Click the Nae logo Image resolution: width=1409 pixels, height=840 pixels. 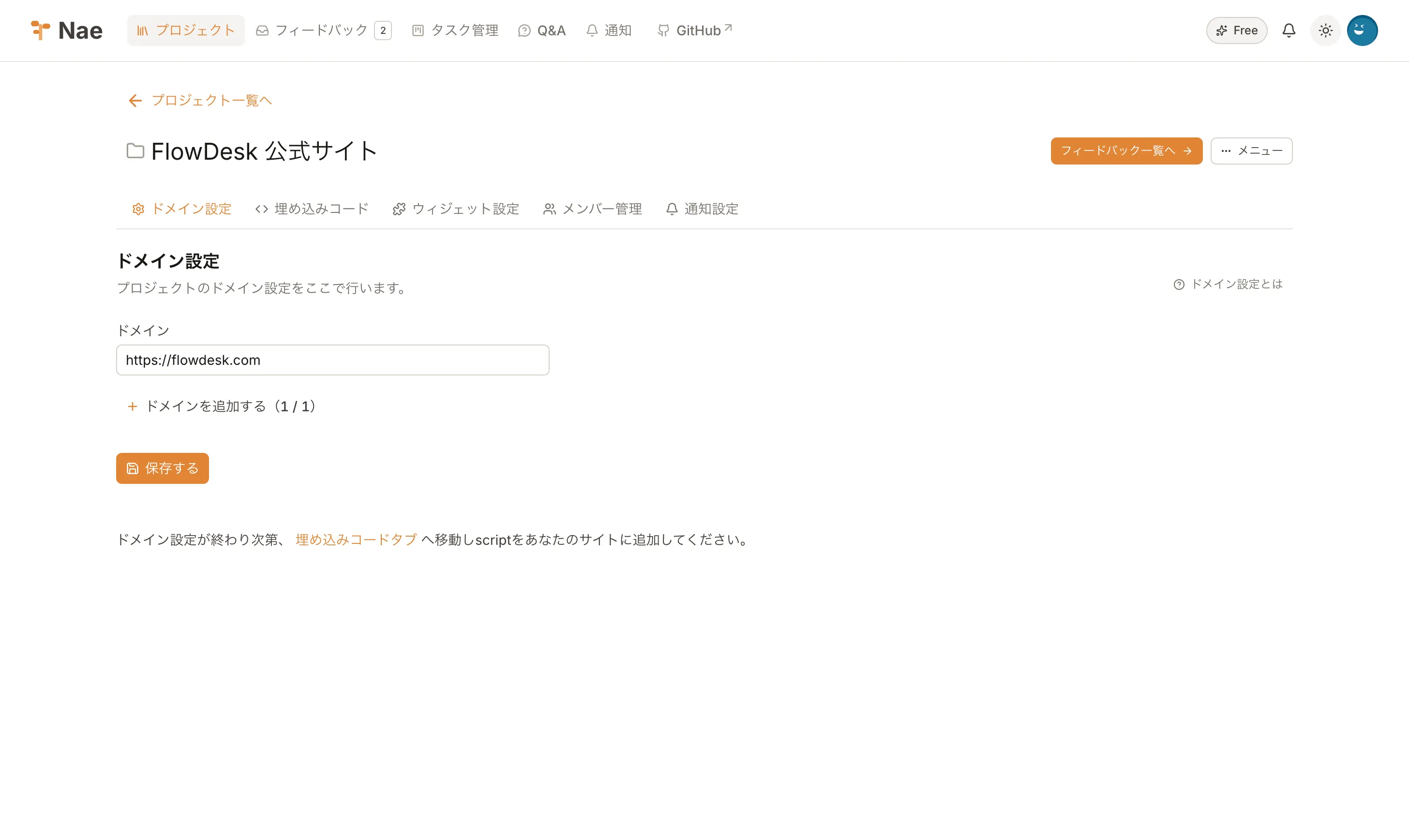(x=66, y=30)
